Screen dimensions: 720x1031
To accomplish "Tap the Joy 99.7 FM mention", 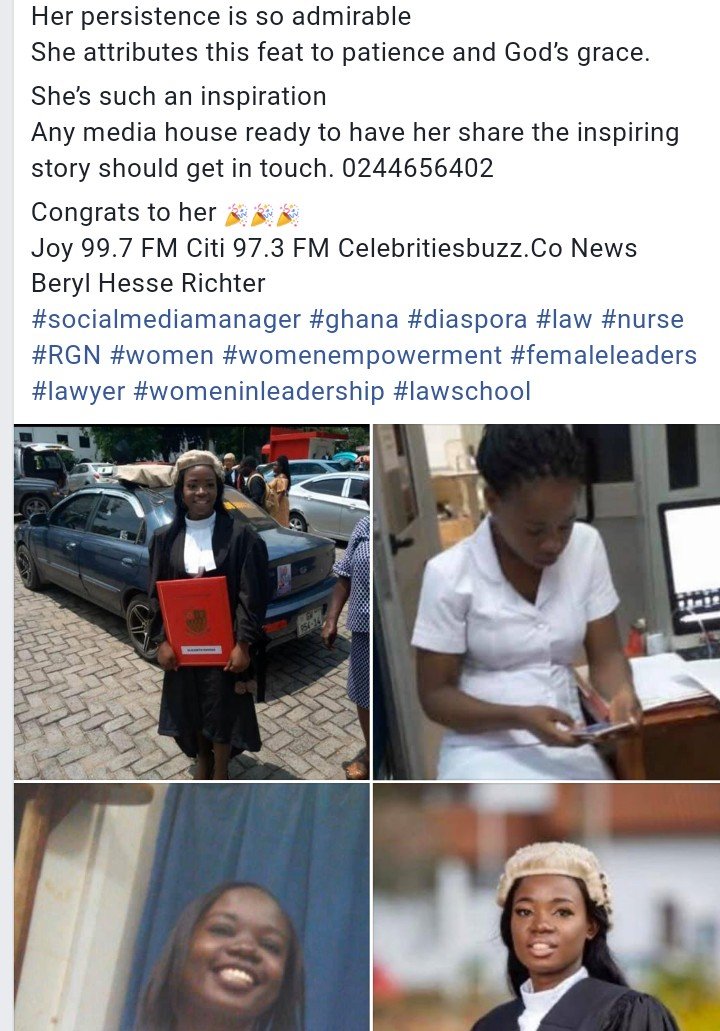I will pyautogui.click(x=105, y=249).
